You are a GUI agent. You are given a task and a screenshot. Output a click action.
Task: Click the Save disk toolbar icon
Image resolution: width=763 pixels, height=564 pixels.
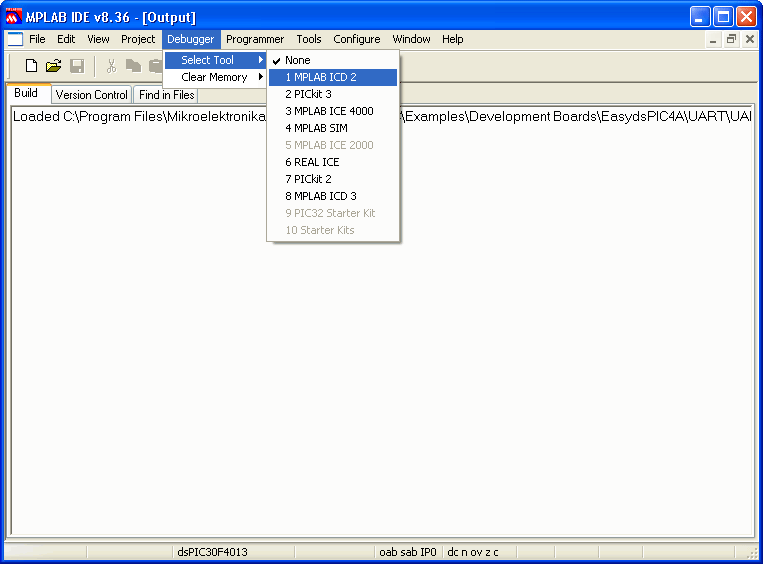tap(77, 66)
